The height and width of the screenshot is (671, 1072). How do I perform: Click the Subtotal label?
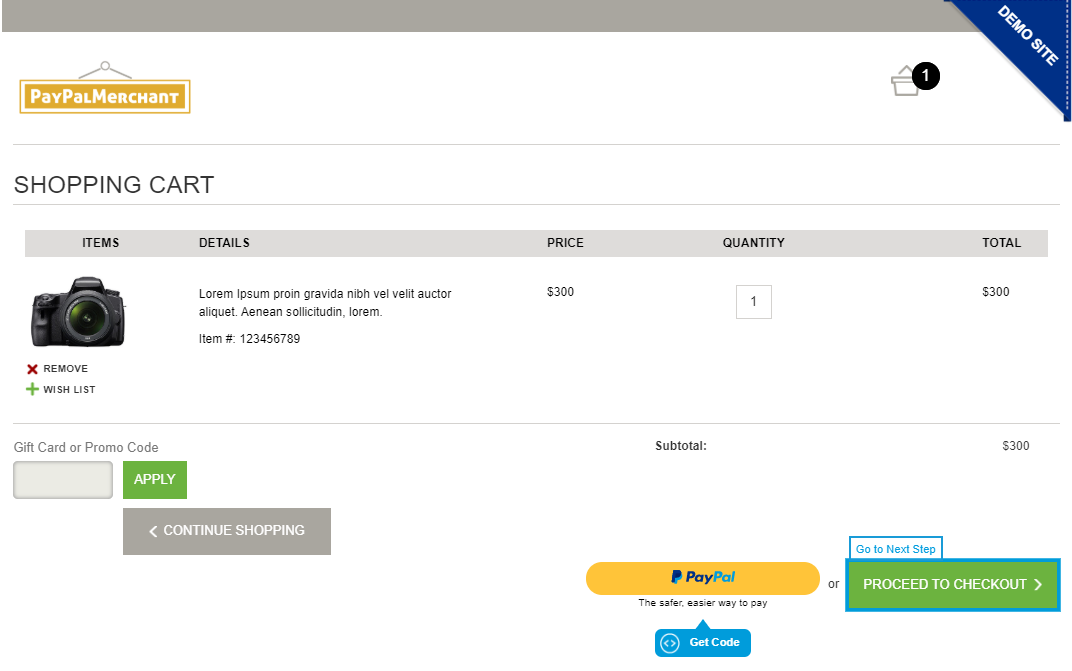681,446
